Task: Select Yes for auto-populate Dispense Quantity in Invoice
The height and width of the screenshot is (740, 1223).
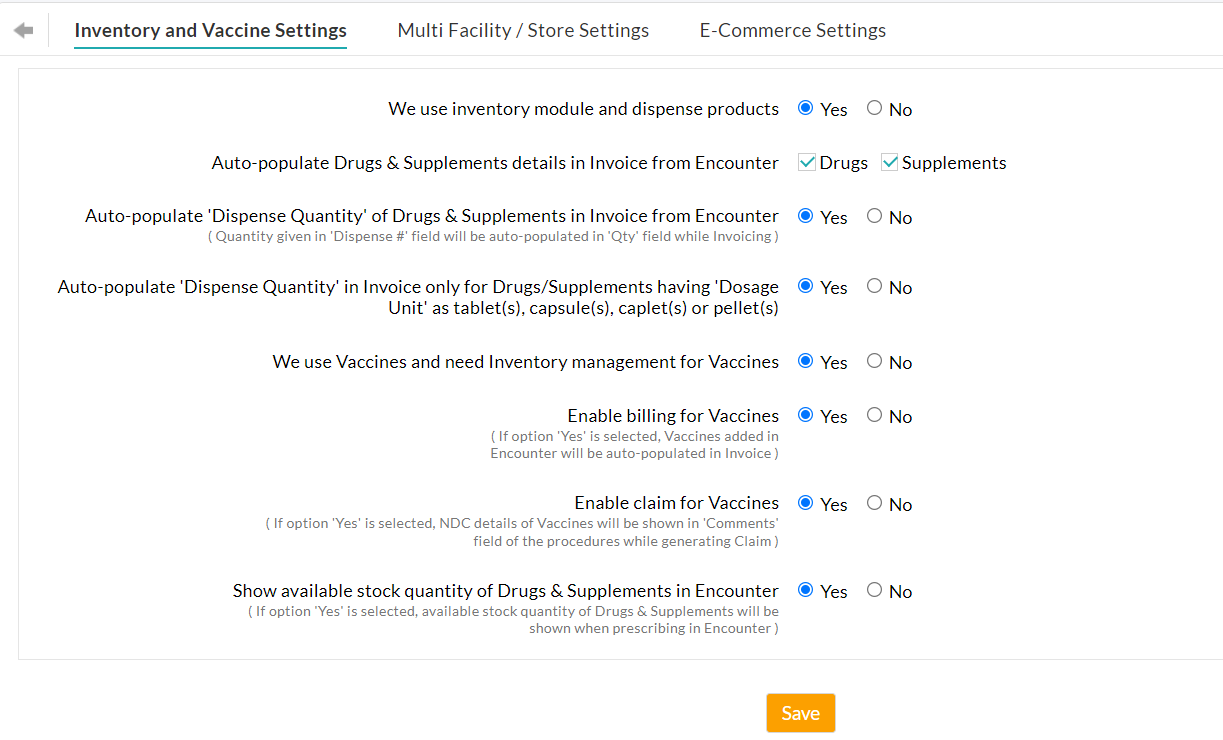Action: [806, 216]
